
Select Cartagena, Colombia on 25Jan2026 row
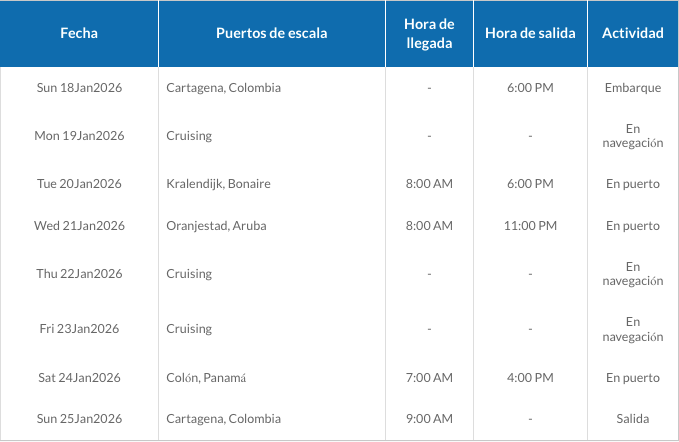(x=223, y=419)
